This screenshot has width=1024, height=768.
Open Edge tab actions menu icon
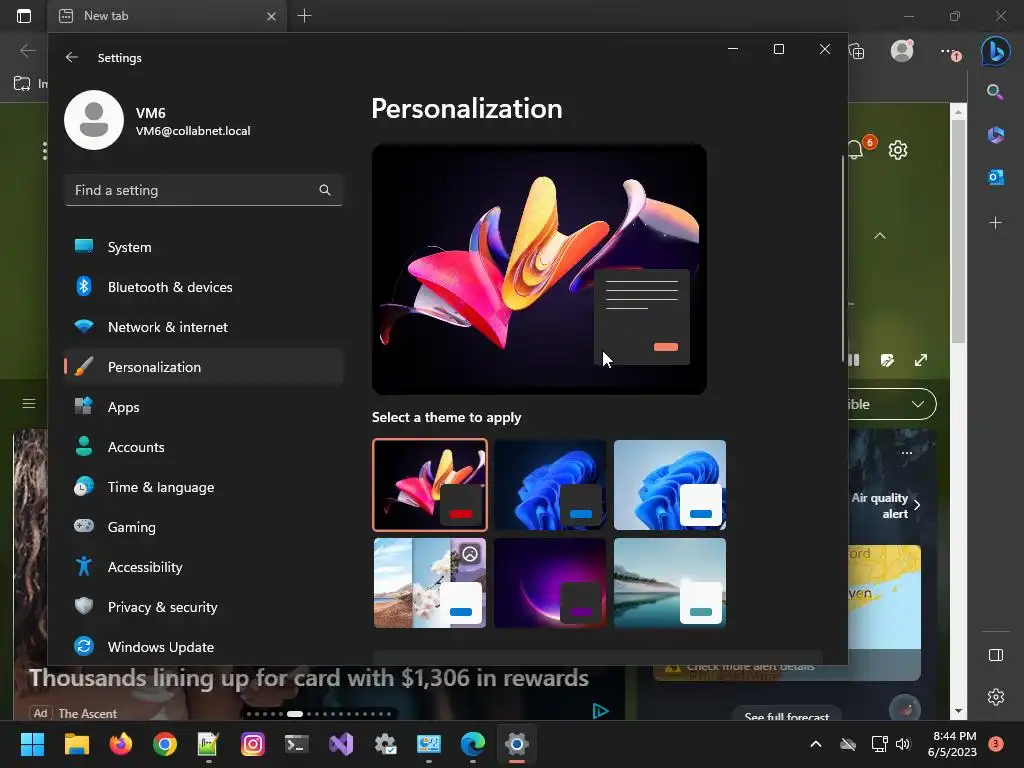pos(24,16)
